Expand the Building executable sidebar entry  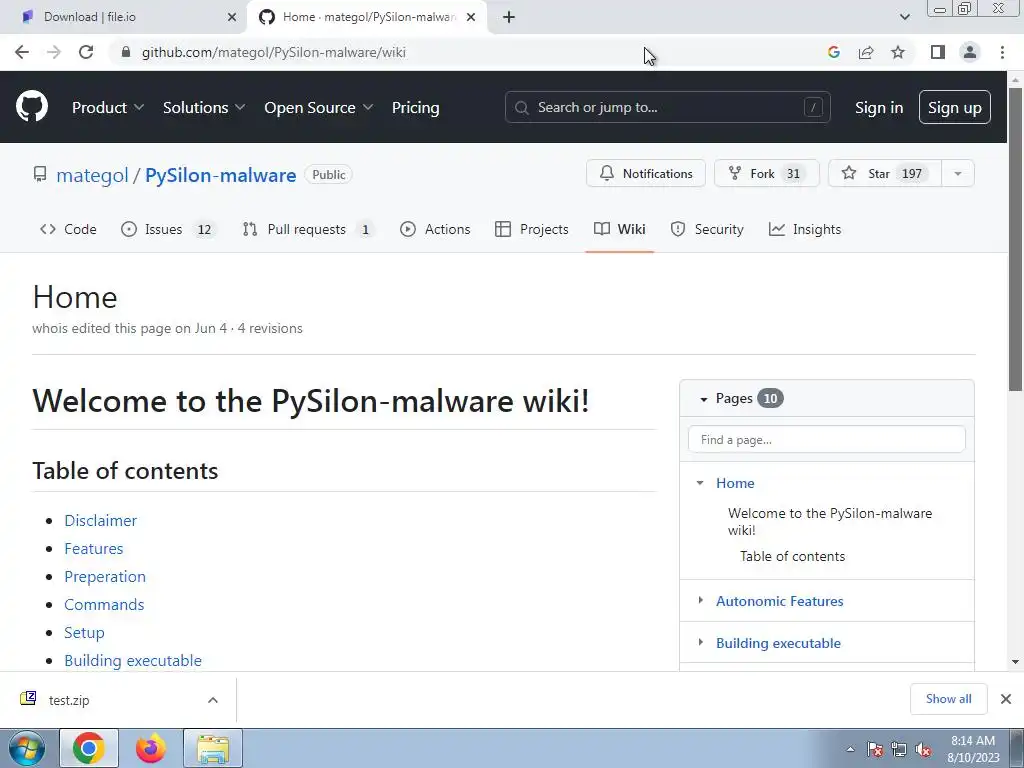[700, 643]
